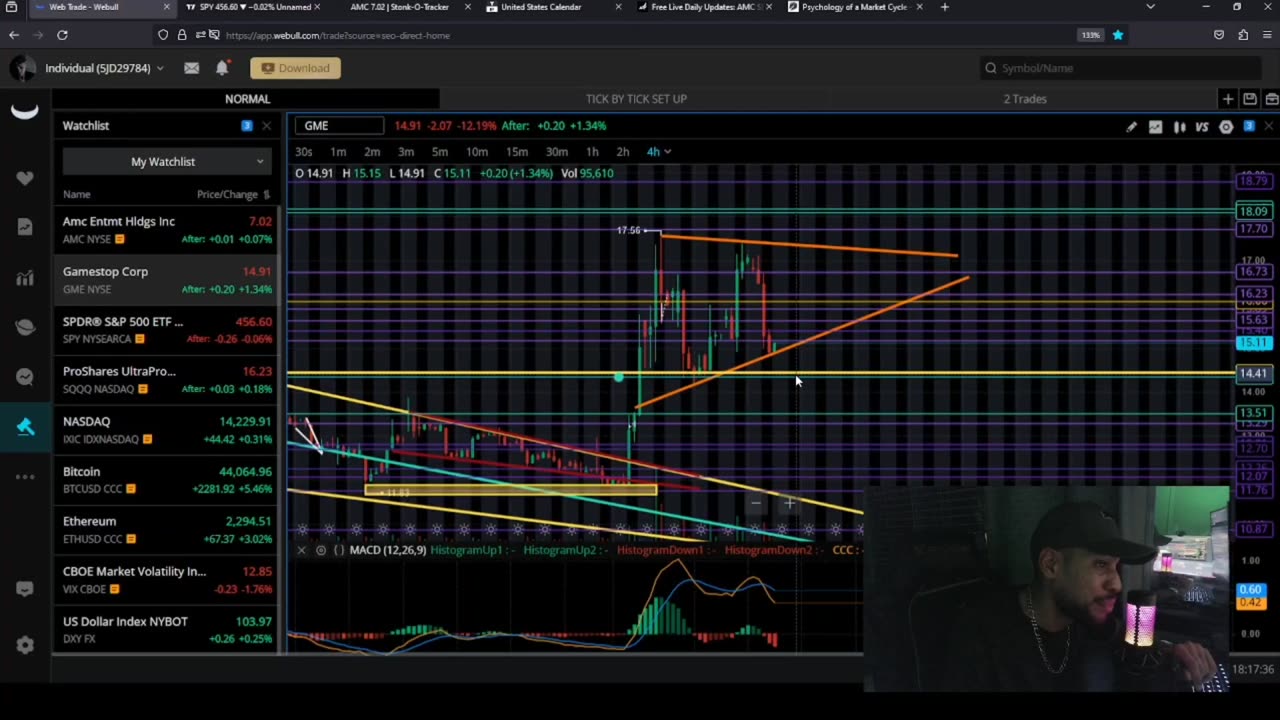Click the Symbol/Name search field
Screen dimensions: 1280x720
(x=1119, y=68)
